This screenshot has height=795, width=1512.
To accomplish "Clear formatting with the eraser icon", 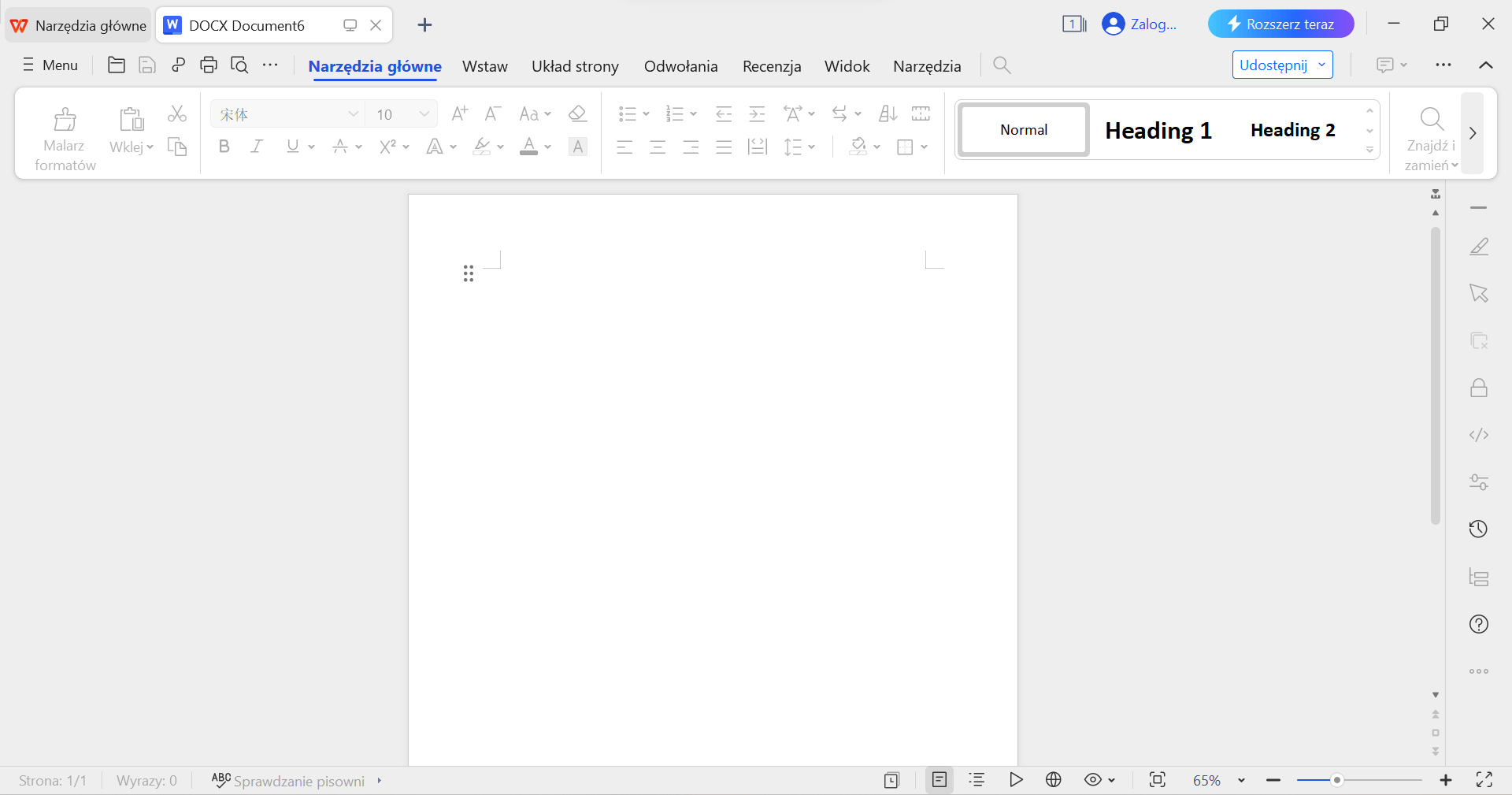I will coord(577,113).
